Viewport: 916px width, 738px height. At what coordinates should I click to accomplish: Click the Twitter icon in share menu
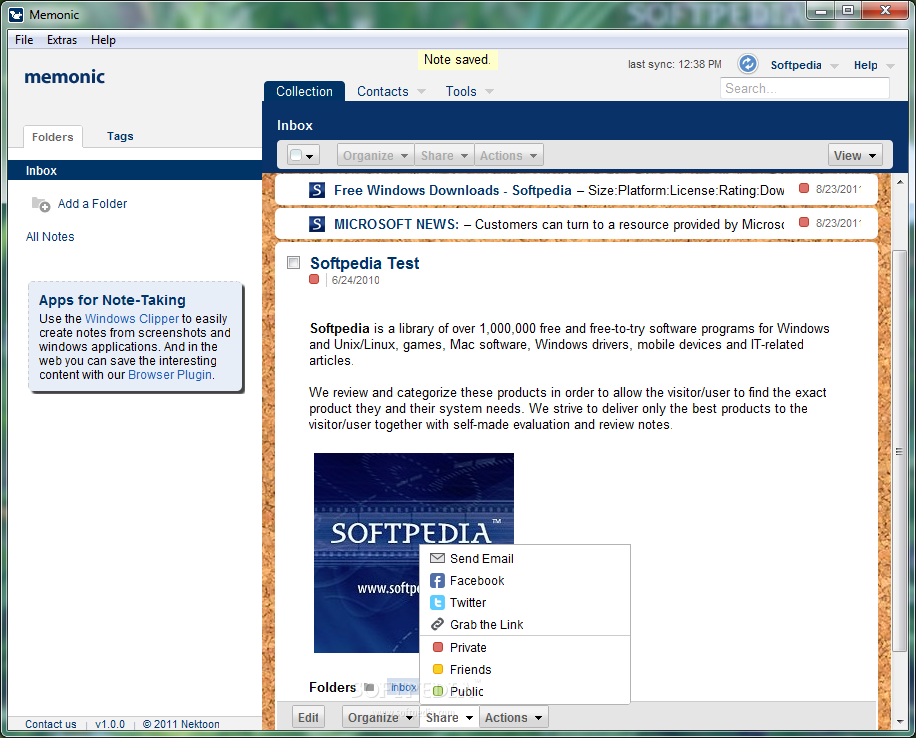438,602
